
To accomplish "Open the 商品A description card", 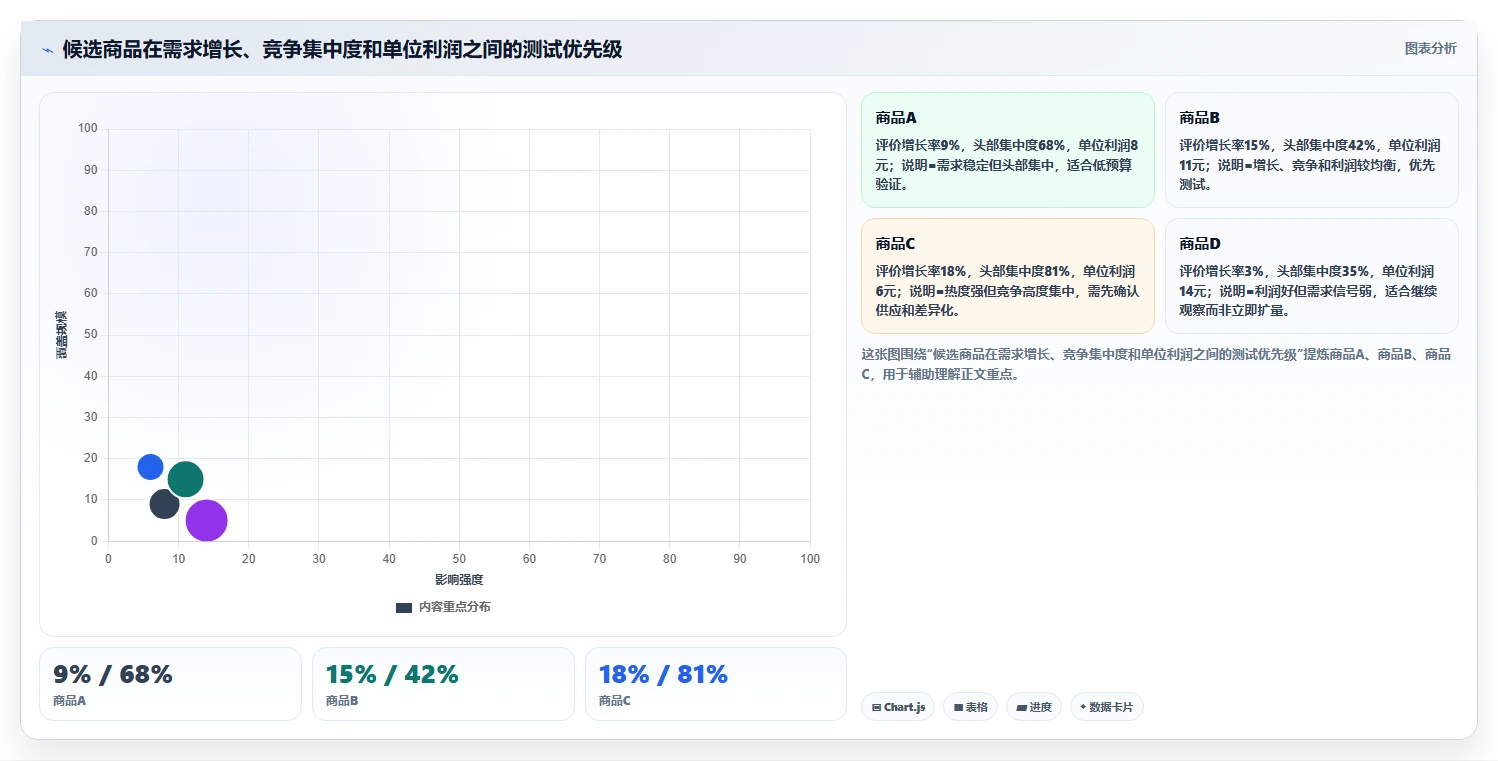I will [1008, 150].
